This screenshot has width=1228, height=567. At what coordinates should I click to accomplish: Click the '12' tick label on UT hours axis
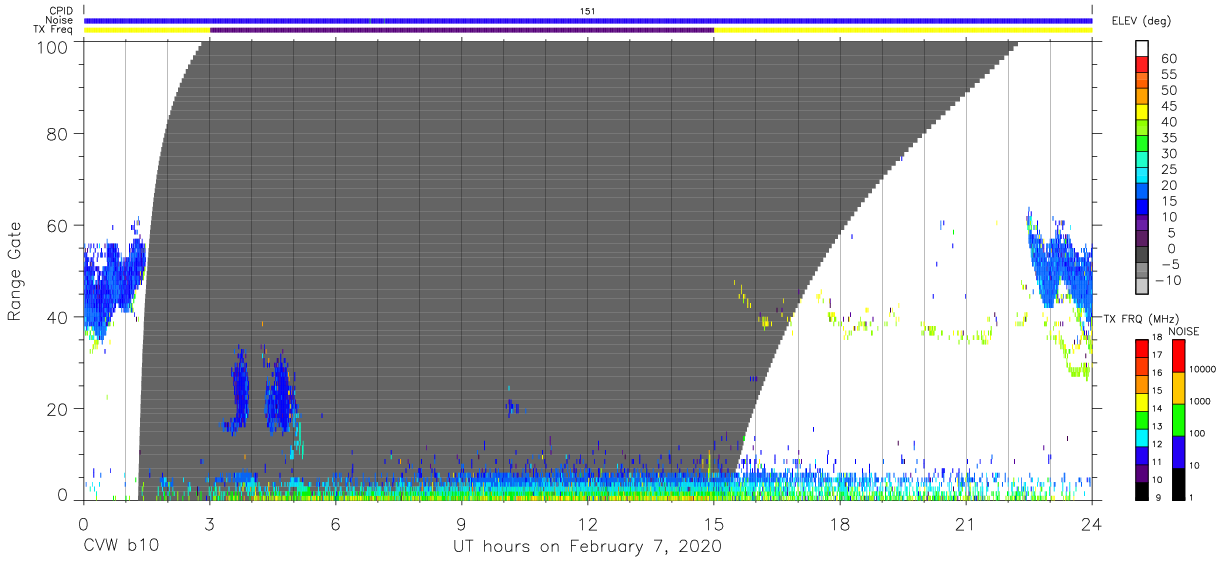click(588, 524)
